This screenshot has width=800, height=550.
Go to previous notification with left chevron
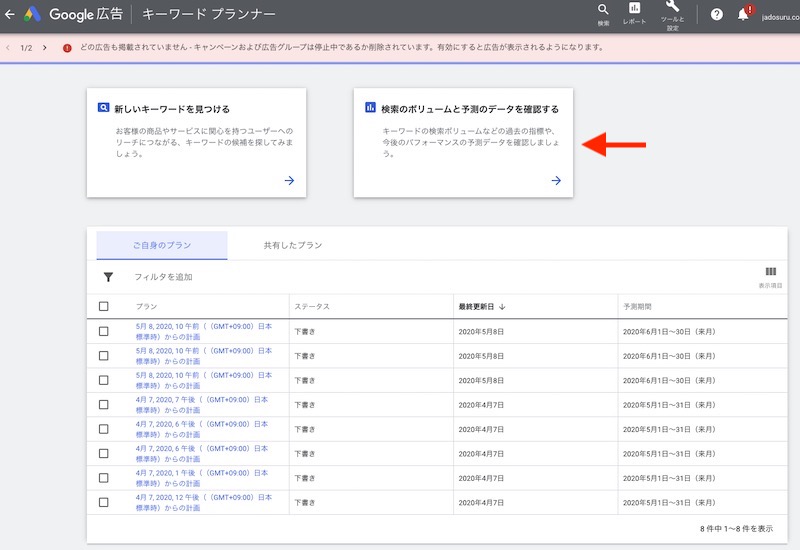pos(9,47)
